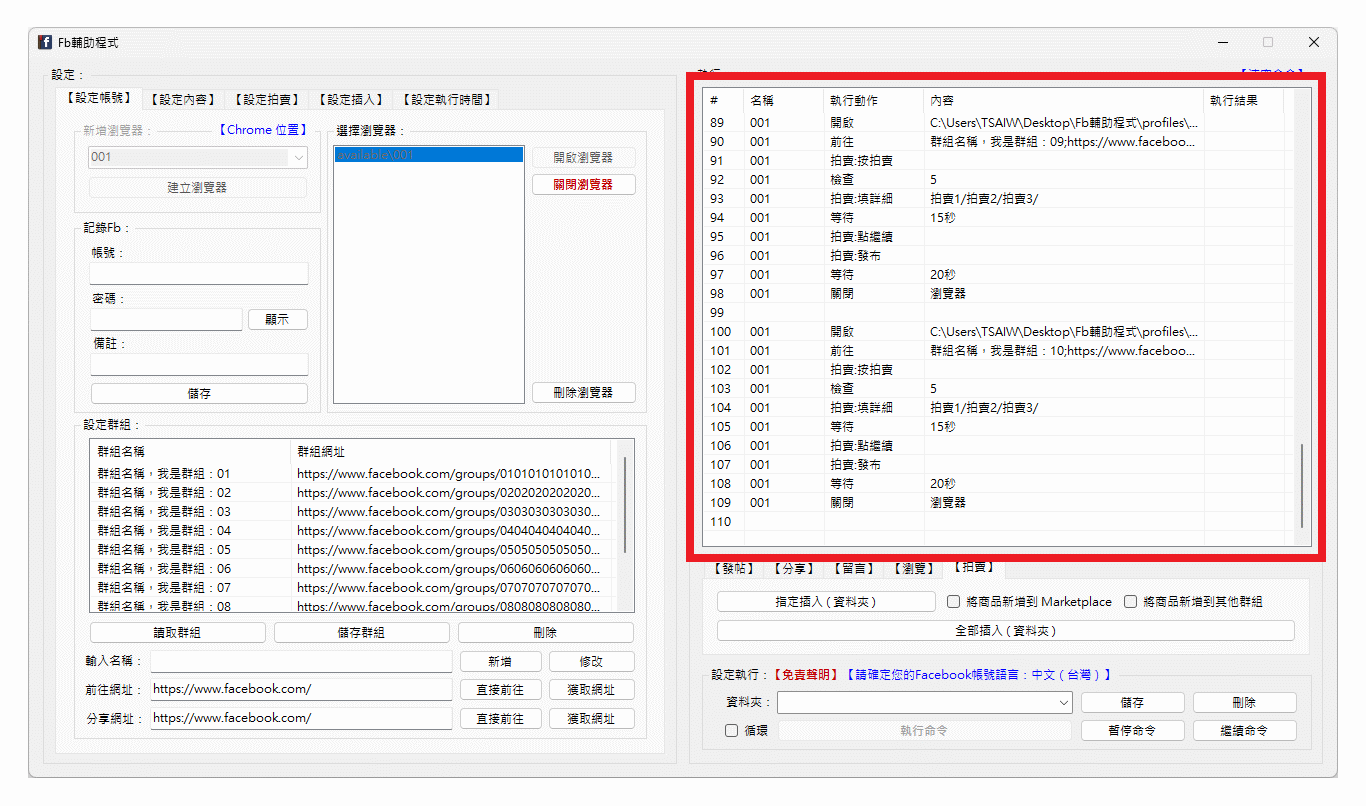Click the 【Chrome 位置】 link

(262, 130)
